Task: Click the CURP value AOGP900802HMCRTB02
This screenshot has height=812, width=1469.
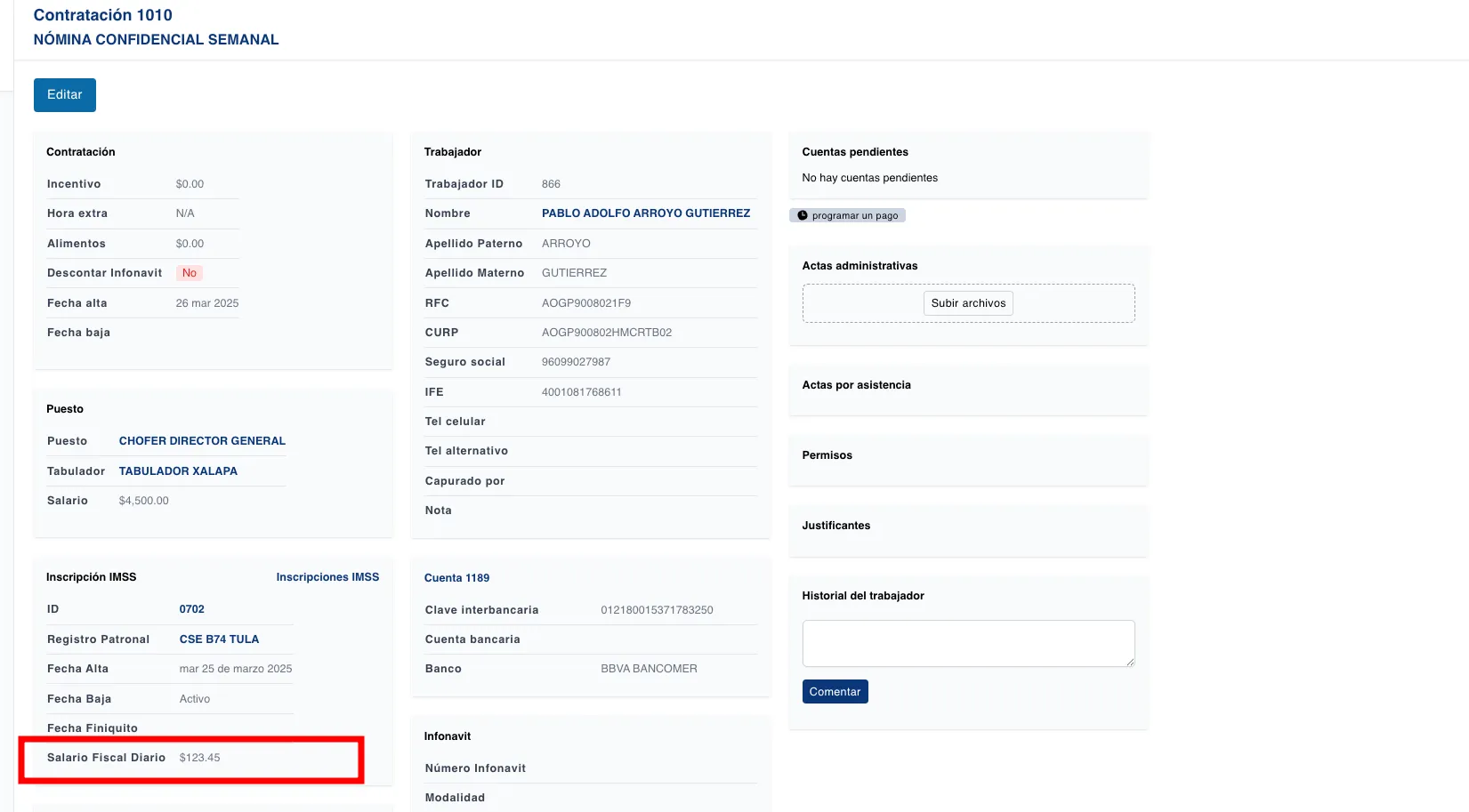Action: 606,333
